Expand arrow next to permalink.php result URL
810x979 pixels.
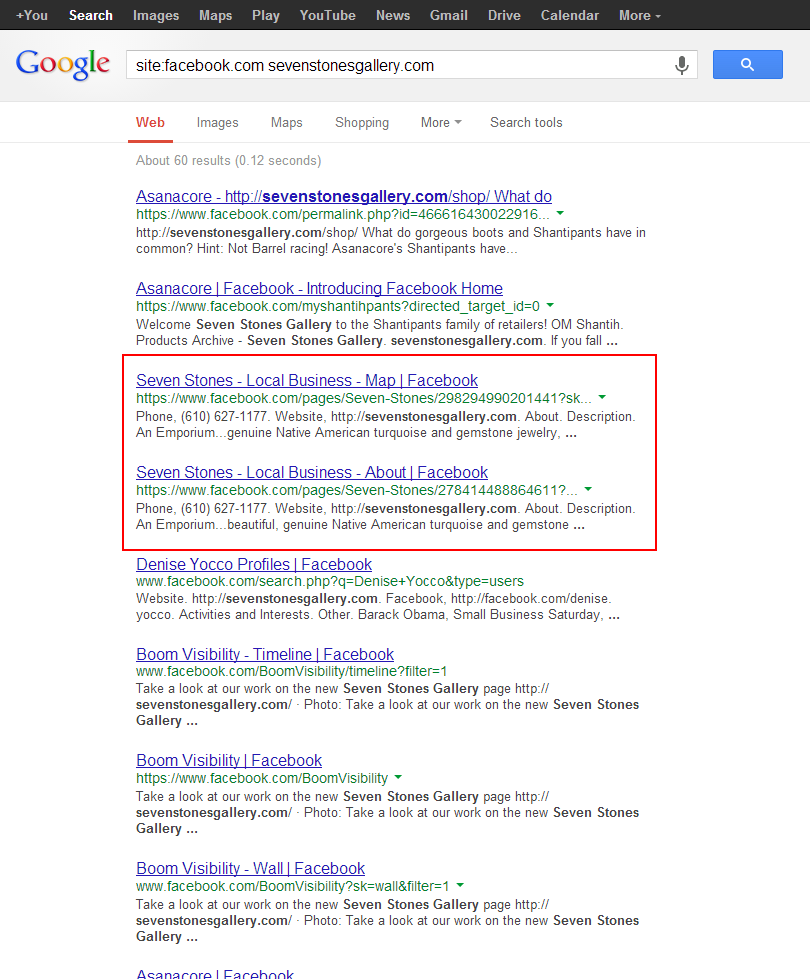pyautogui.click(x=560, y=214)
